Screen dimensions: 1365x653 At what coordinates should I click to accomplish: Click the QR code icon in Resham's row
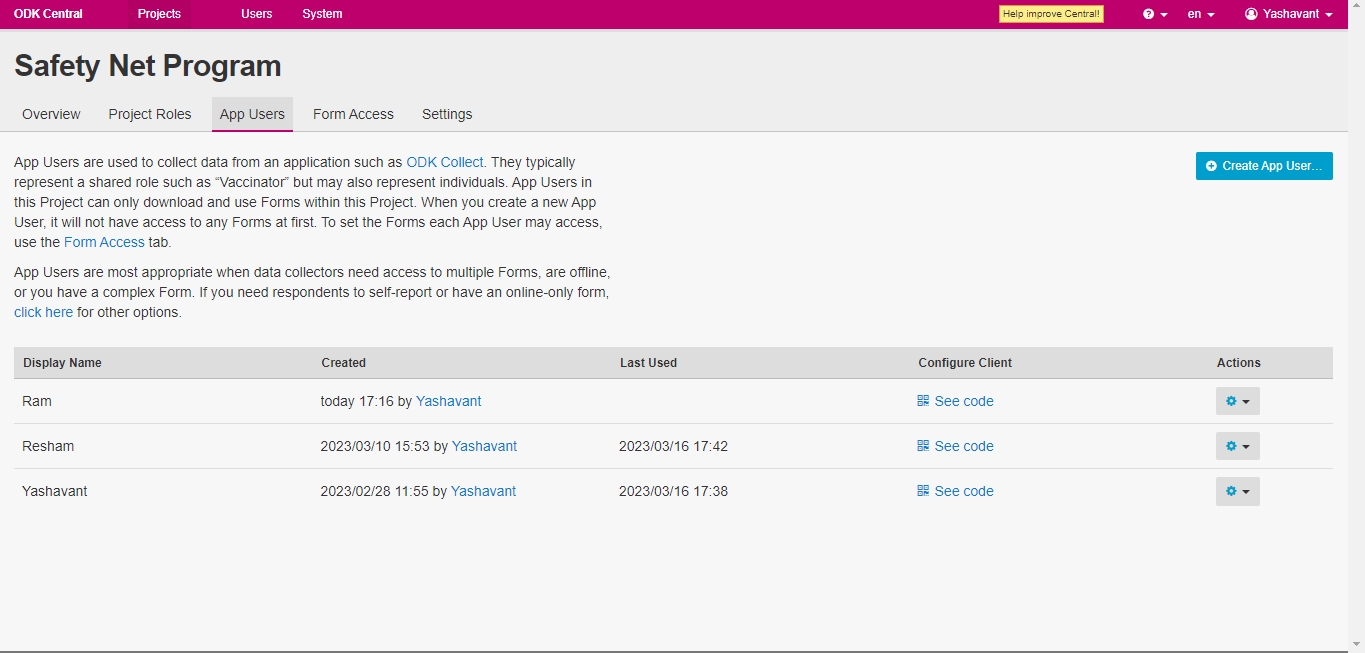tap(923, 446)
